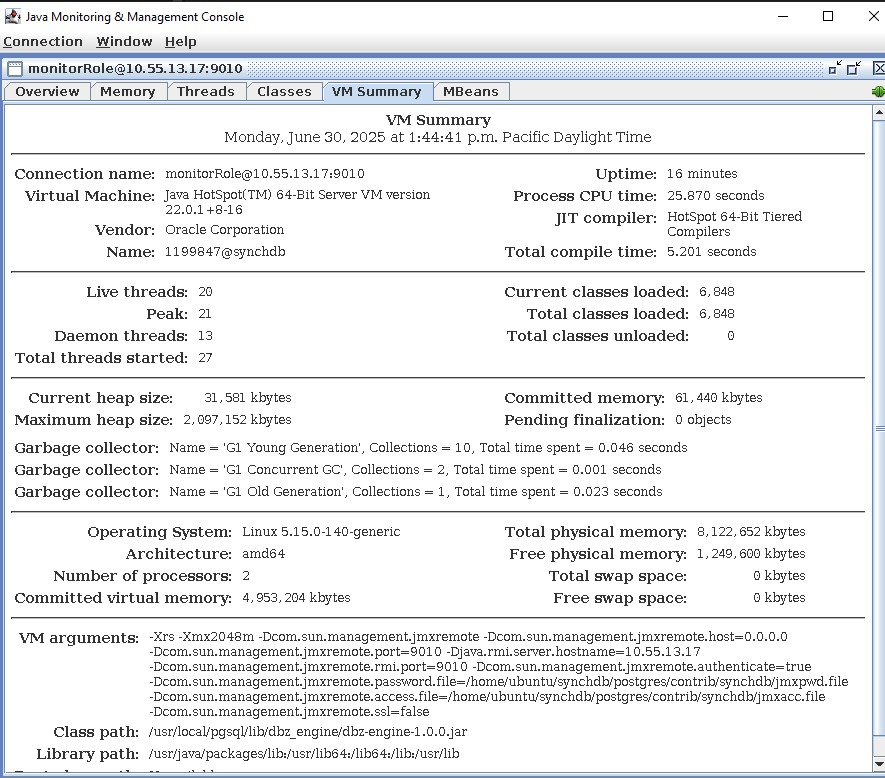This screenshot has width=885, height=778.
Task: Open the Help menu
Action: click(180, 41)
